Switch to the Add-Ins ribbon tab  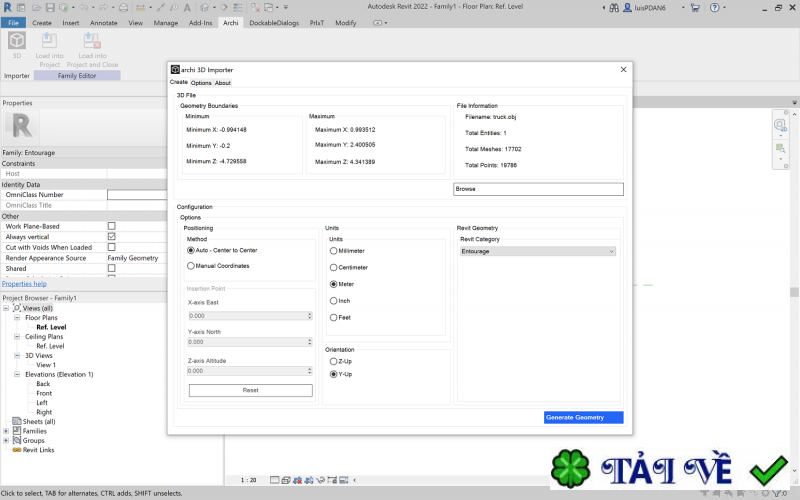point(201,23)
